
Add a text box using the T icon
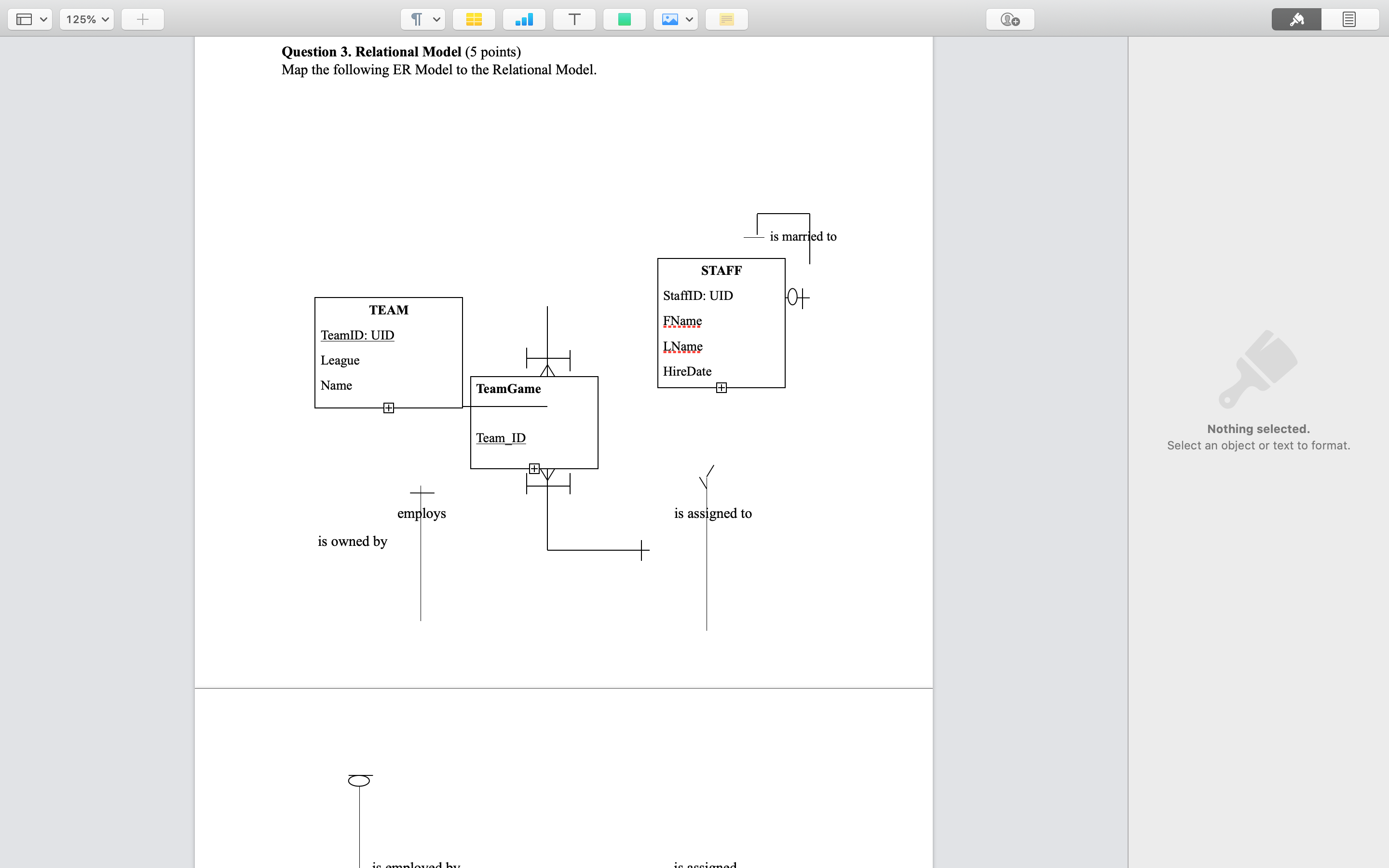(x=573, y=19)
